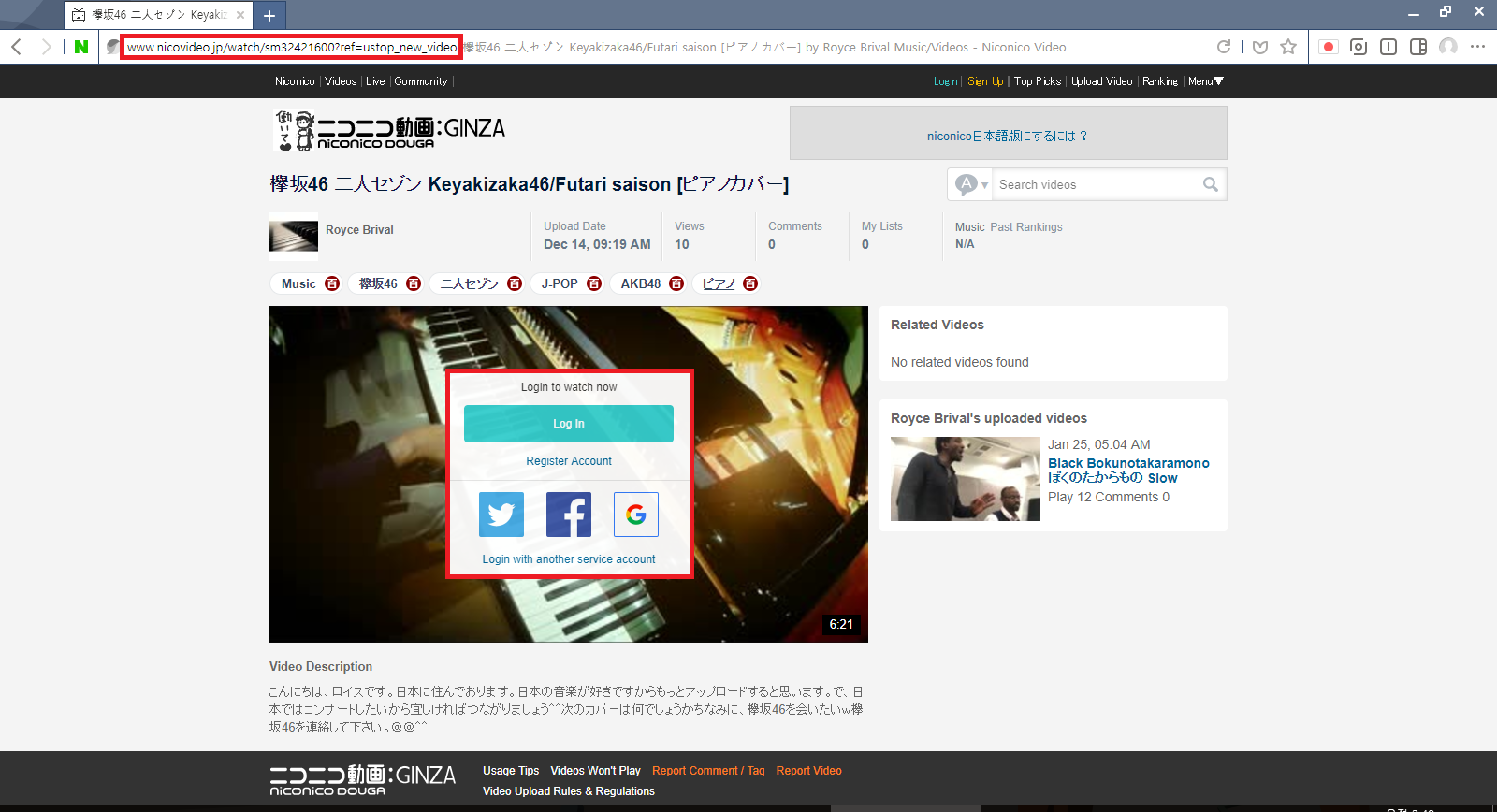Open the screen capture toolbar icon
Image resolution: width=1497 pixels, height=812 pixels.
pyautogui.click(x=1359, y=47)
